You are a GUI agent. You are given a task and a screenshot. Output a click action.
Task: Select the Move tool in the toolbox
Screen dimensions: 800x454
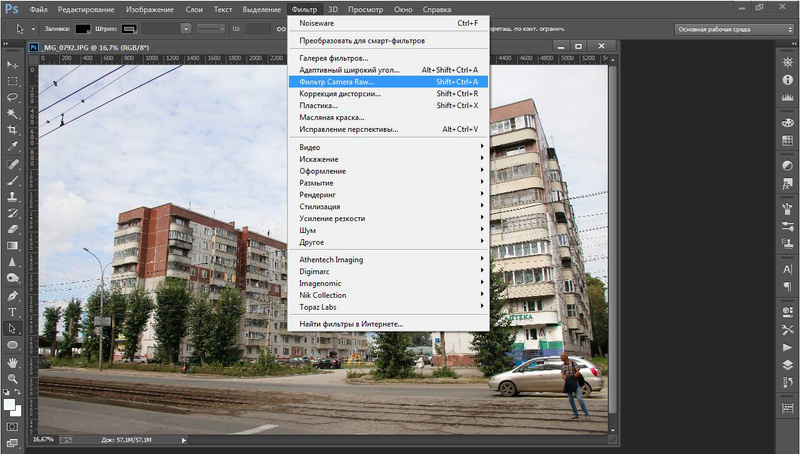13,65
